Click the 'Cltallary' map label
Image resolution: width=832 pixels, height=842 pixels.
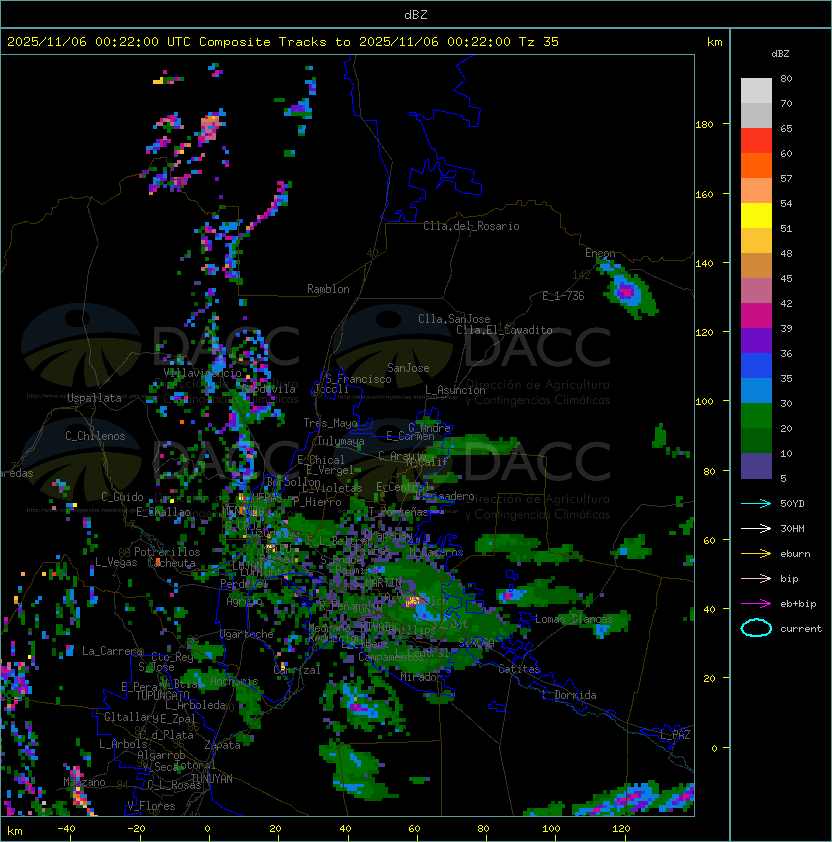[132, 717]
